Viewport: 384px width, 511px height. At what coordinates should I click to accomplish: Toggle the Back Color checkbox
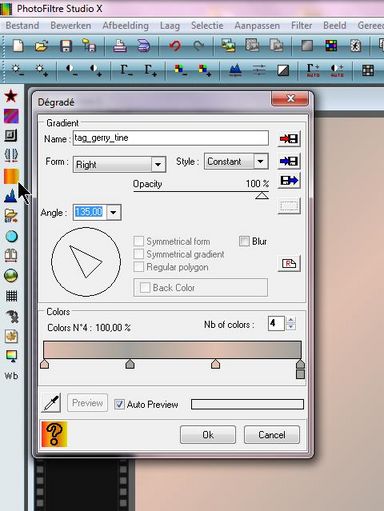pos(145,287)
